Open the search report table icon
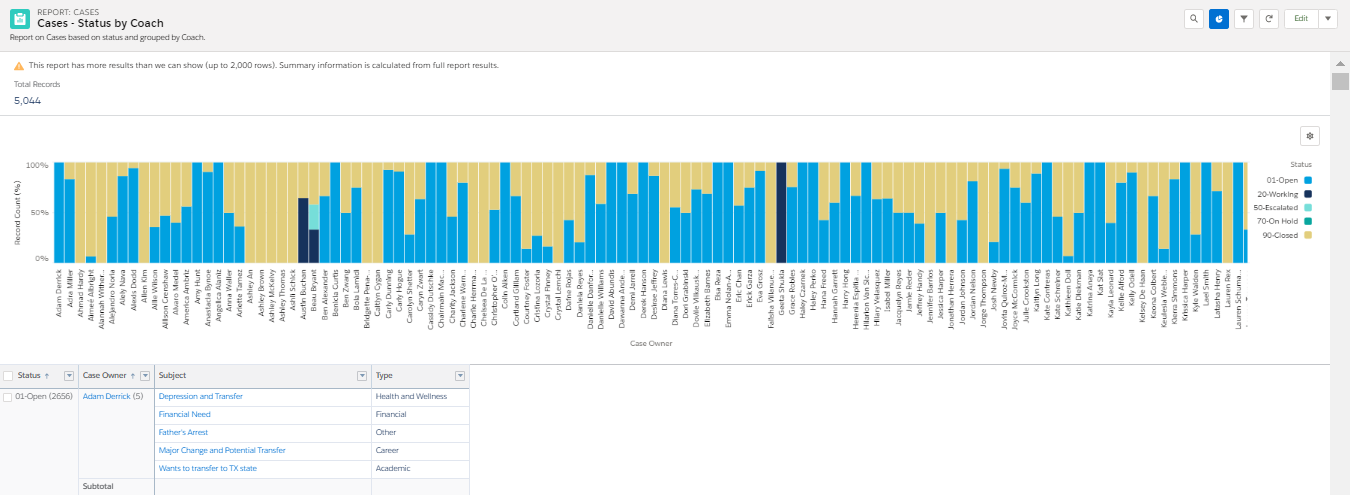The height and width of the screenshot is (495, 1350). pos(1194,18)
